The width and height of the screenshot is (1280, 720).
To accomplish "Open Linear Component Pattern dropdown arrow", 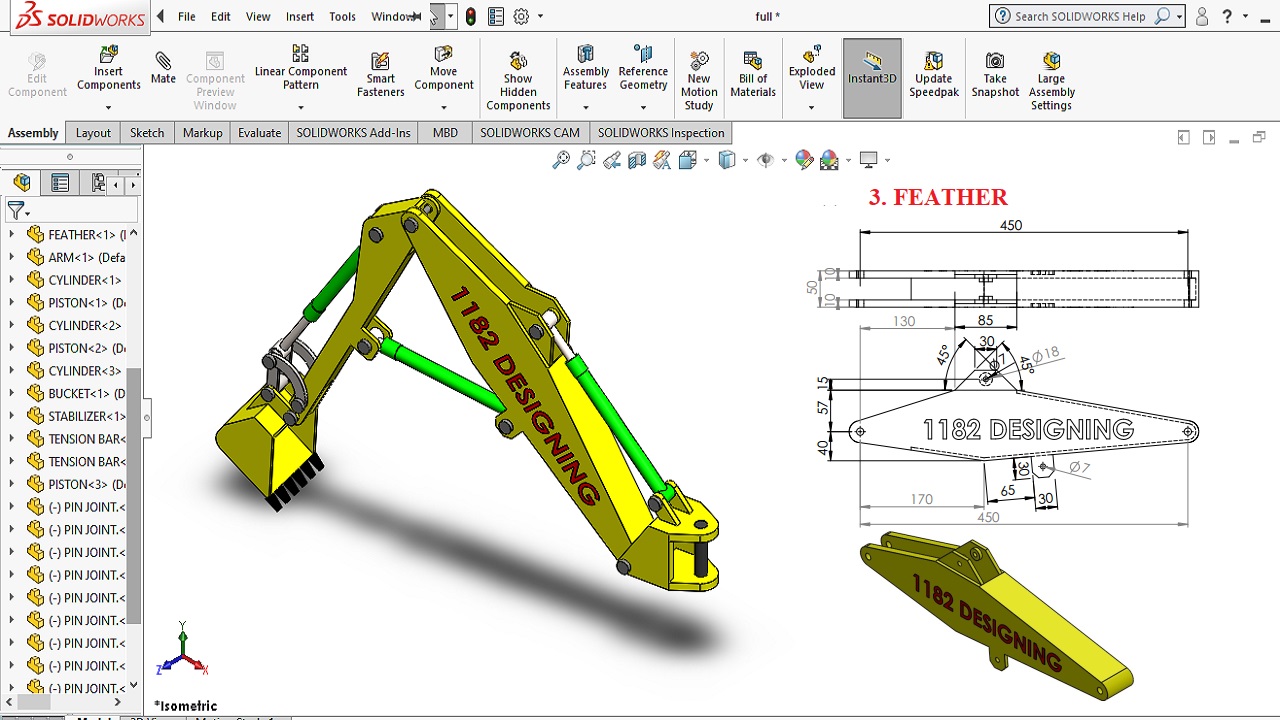I will [300, 107].
